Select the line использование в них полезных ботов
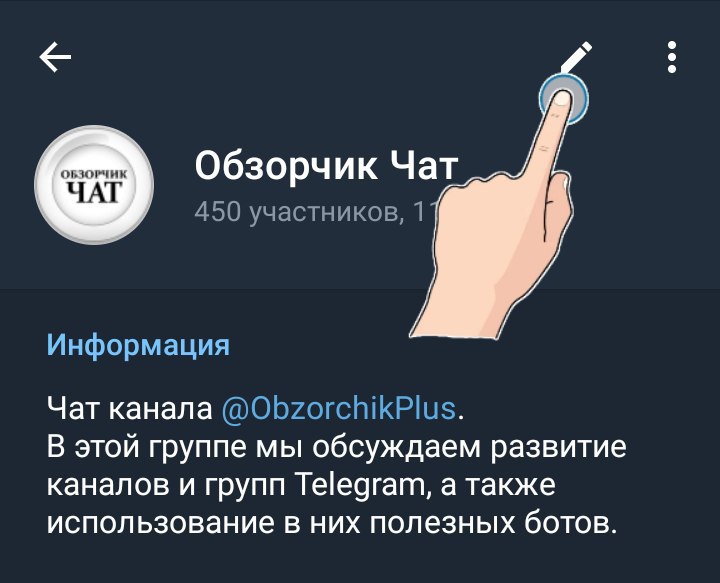This screenshot has width=720, height=583. (x=331, y=523)
